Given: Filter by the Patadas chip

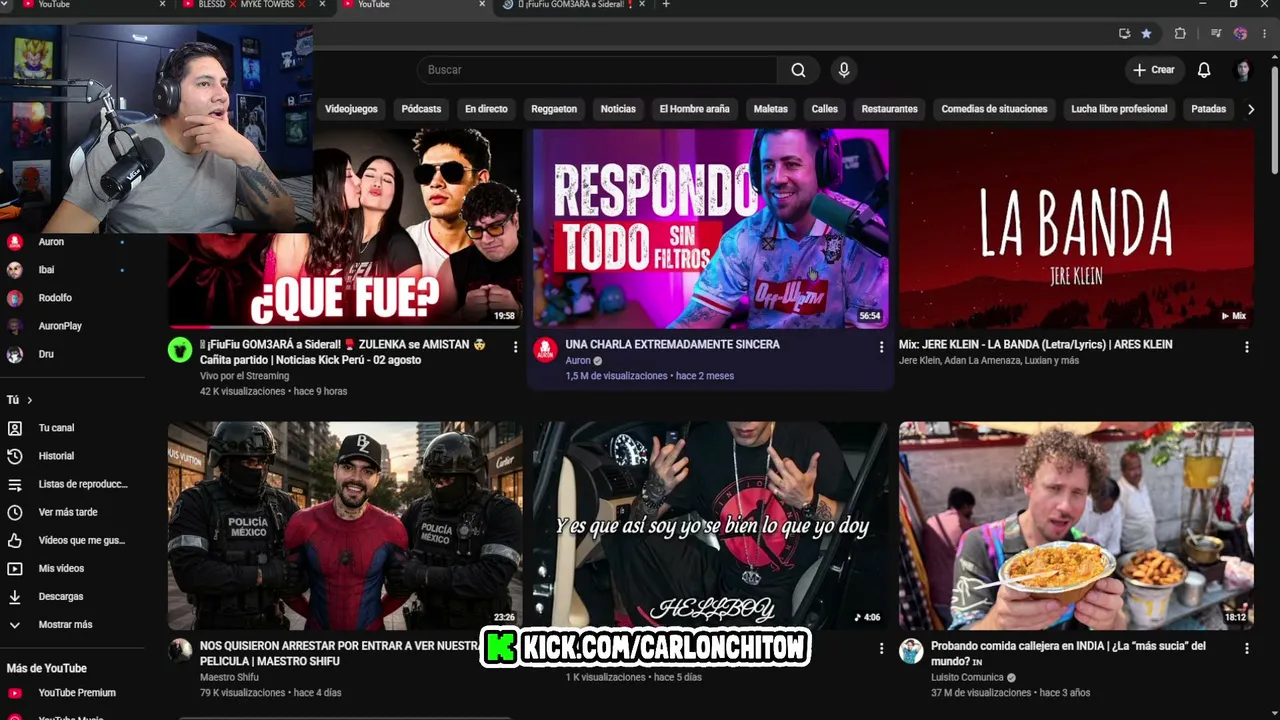Looking at the screenshot, I should click(x=1208, y=109).
